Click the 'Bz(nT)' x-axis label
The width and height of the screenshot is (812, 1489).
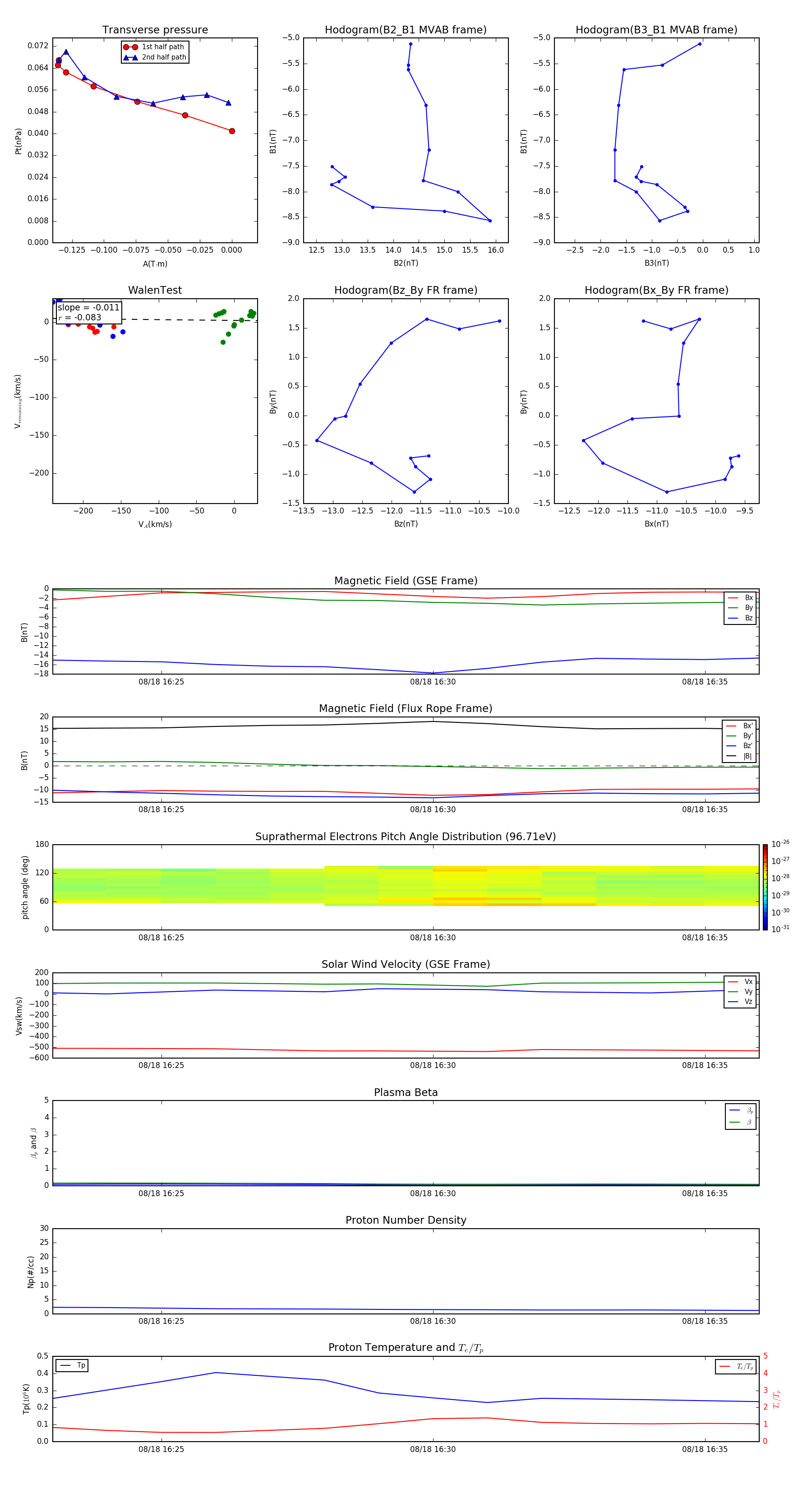tap(406, 524)
